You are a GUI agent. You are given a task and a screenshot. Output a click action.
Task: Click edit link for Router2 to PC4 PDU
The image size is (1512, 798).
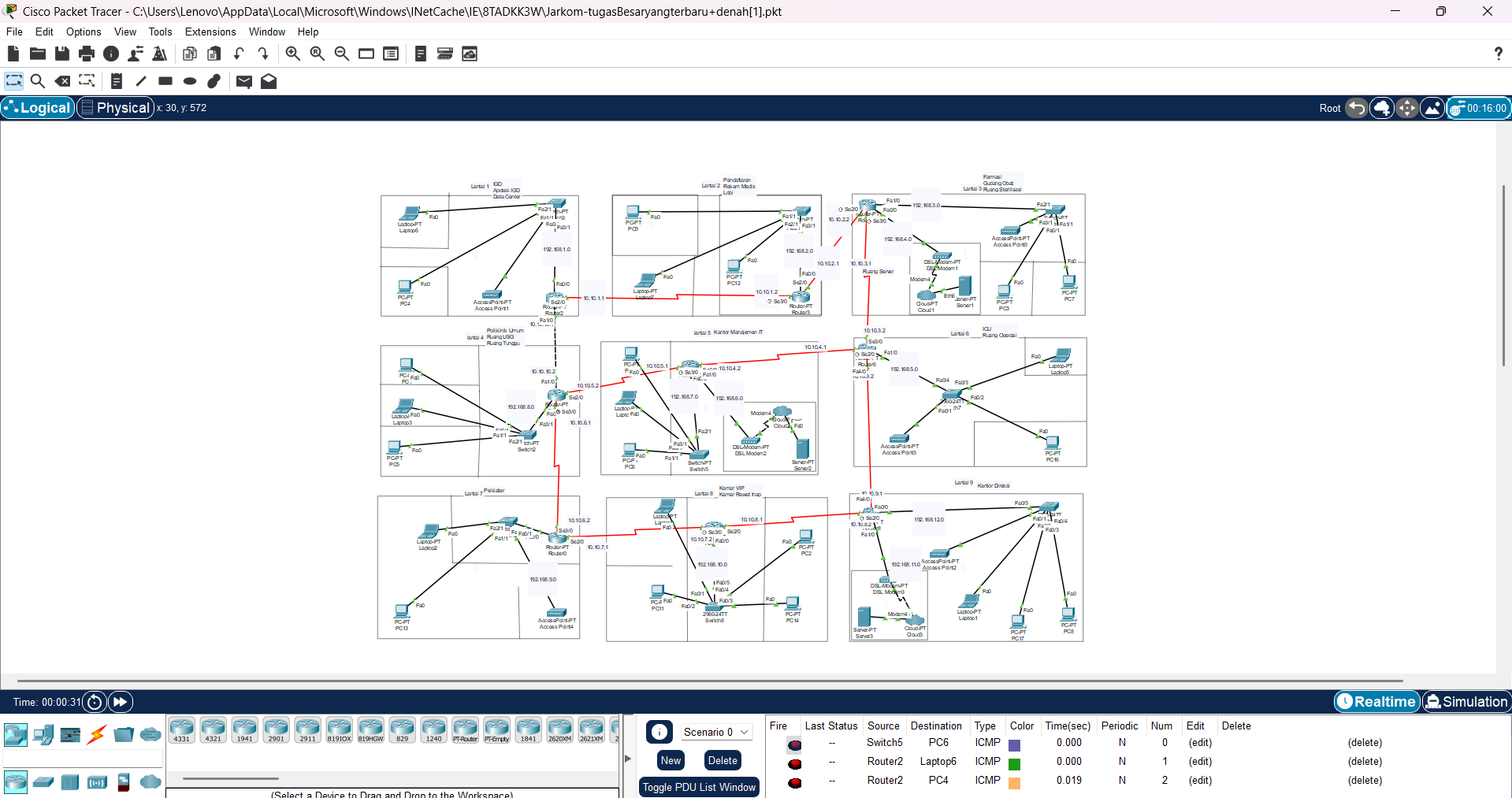pyautogui.click(x=1200, y=780)
